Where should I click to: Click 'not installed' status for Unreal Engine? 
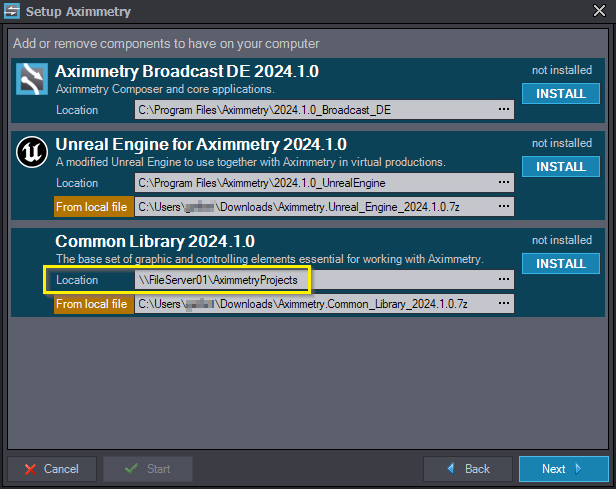point(562,143)
